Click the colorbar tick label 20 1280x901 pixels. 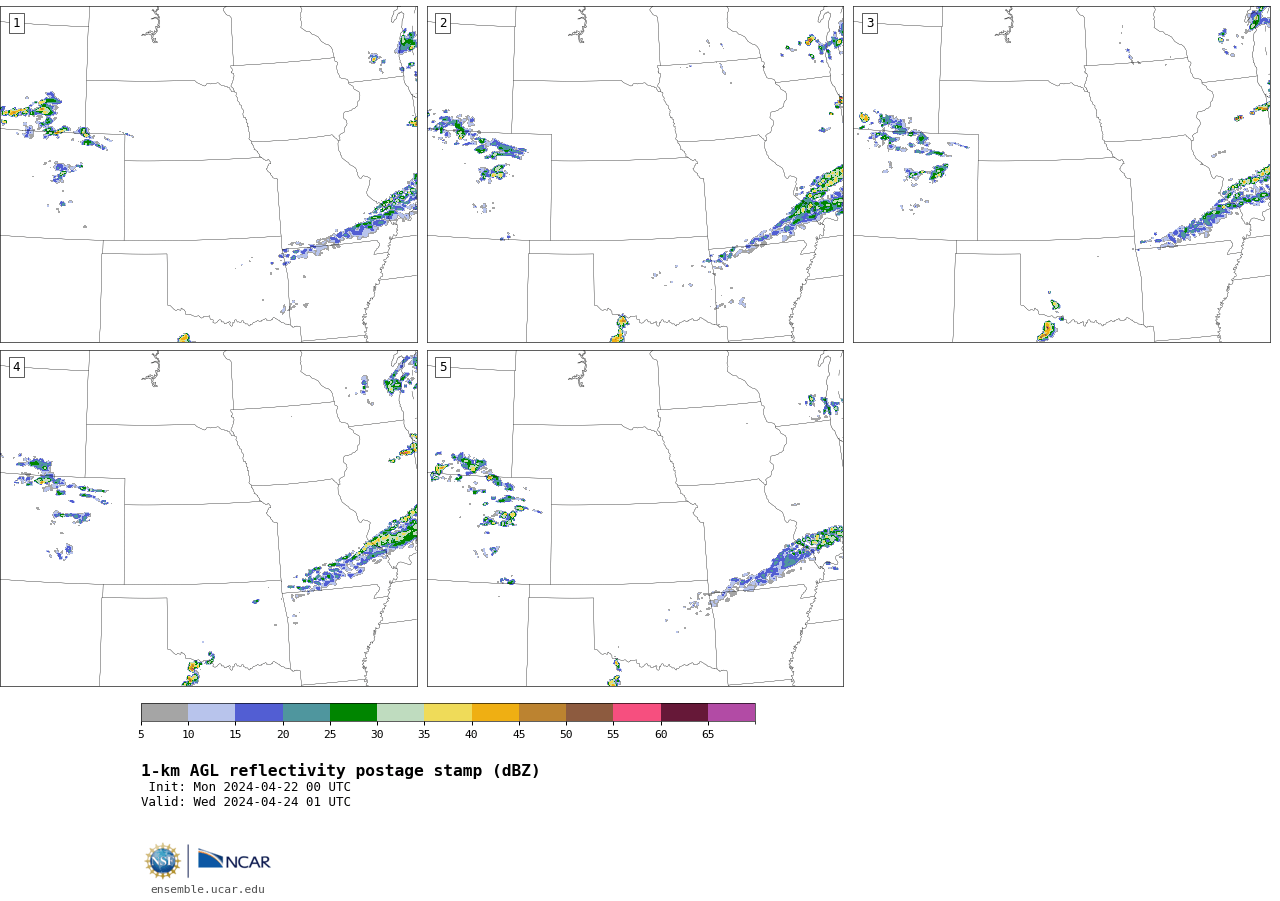[x=283, y=735]
